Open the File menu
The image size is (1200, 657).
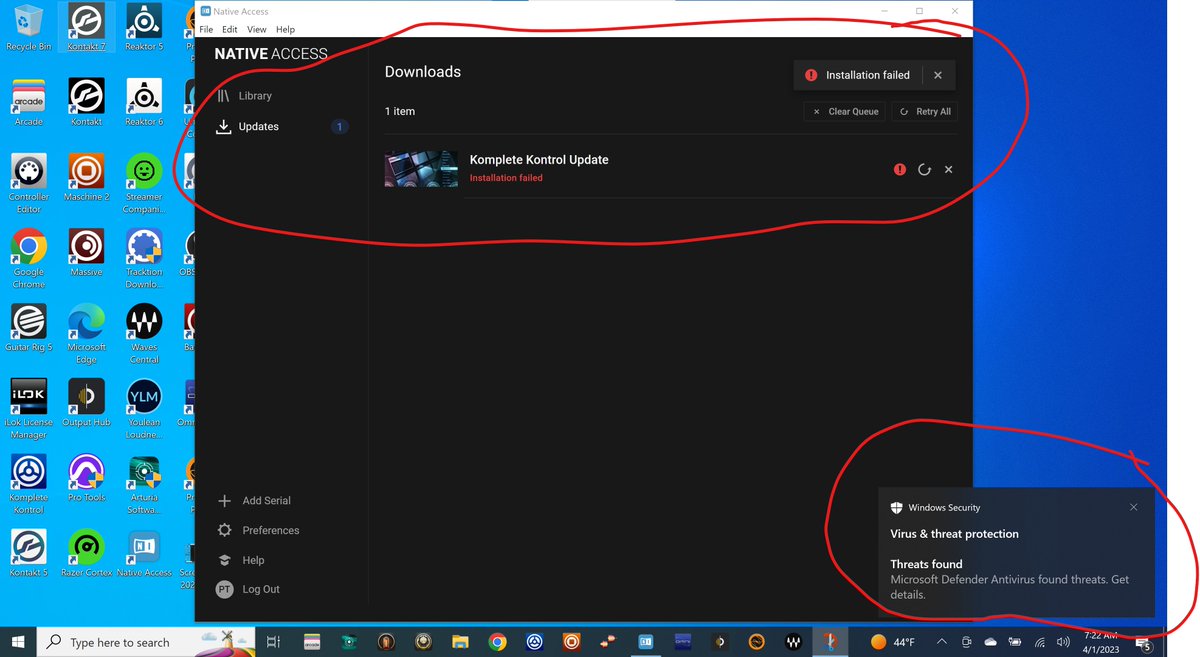coord(206,30)
